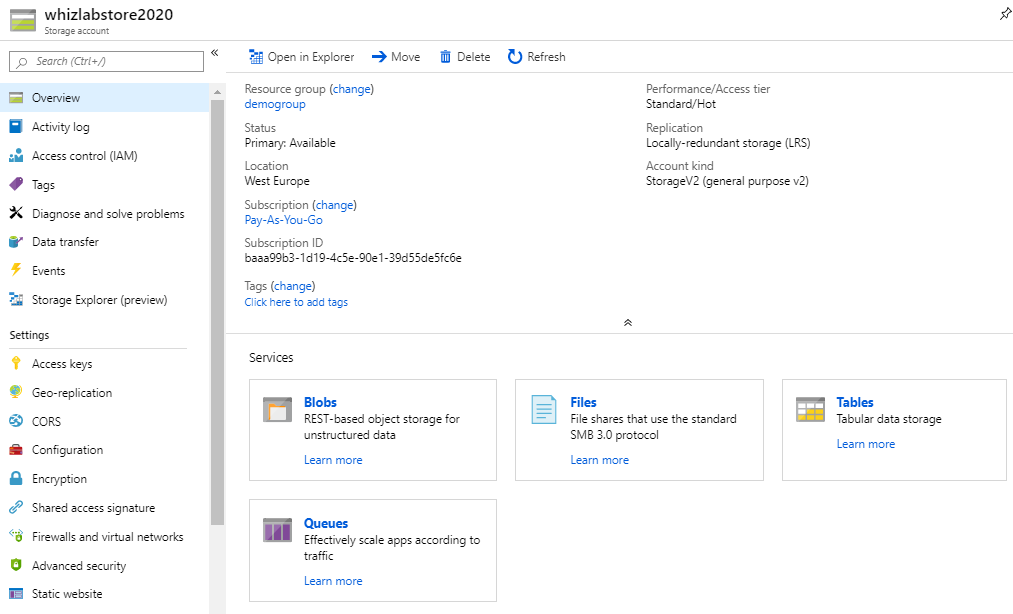
Task: Click the Access keys key icon
Action: pyautogui.click(x=16, y=363)
